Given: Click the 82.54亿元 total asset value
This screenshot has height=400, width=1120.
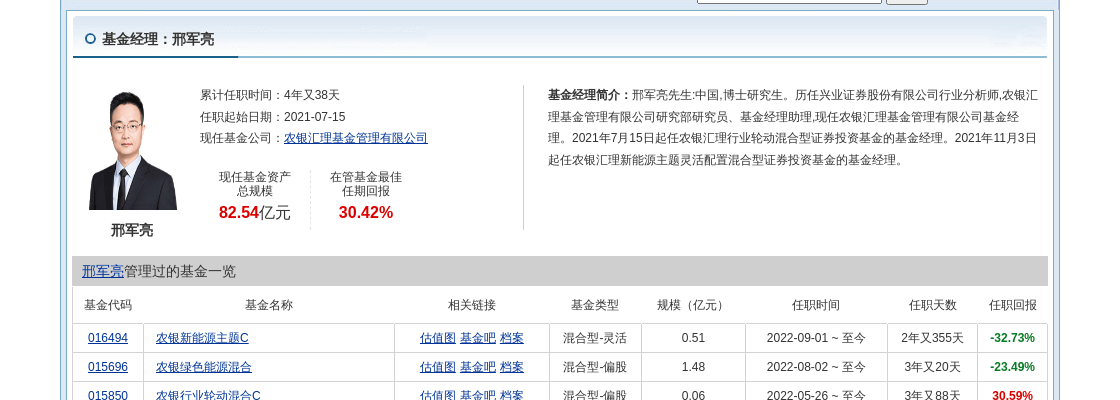Looking at the screenshot, I should tap(254, 212).
